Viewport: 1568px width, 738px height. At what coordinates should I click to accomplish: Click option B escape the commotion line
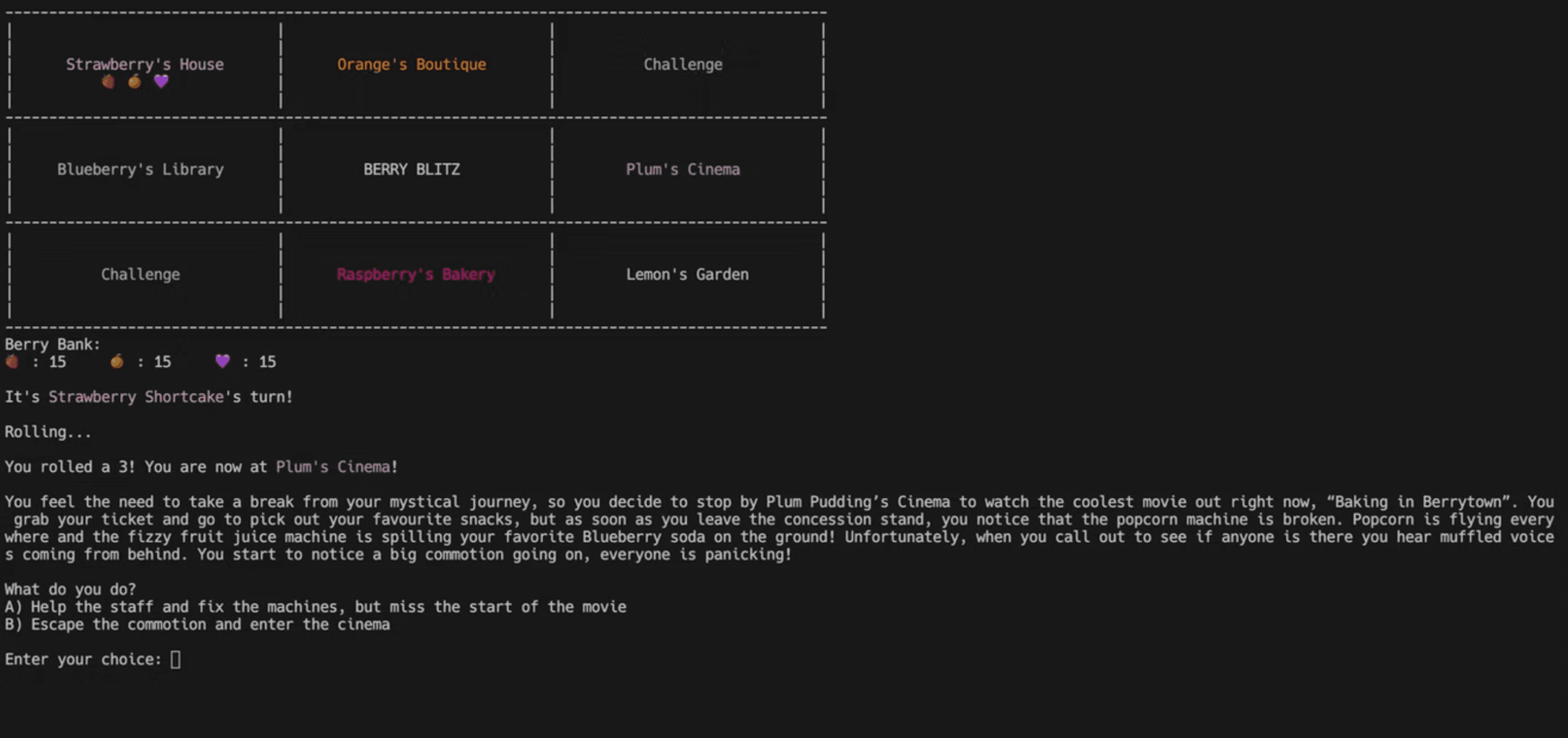[x=197, y=624]
